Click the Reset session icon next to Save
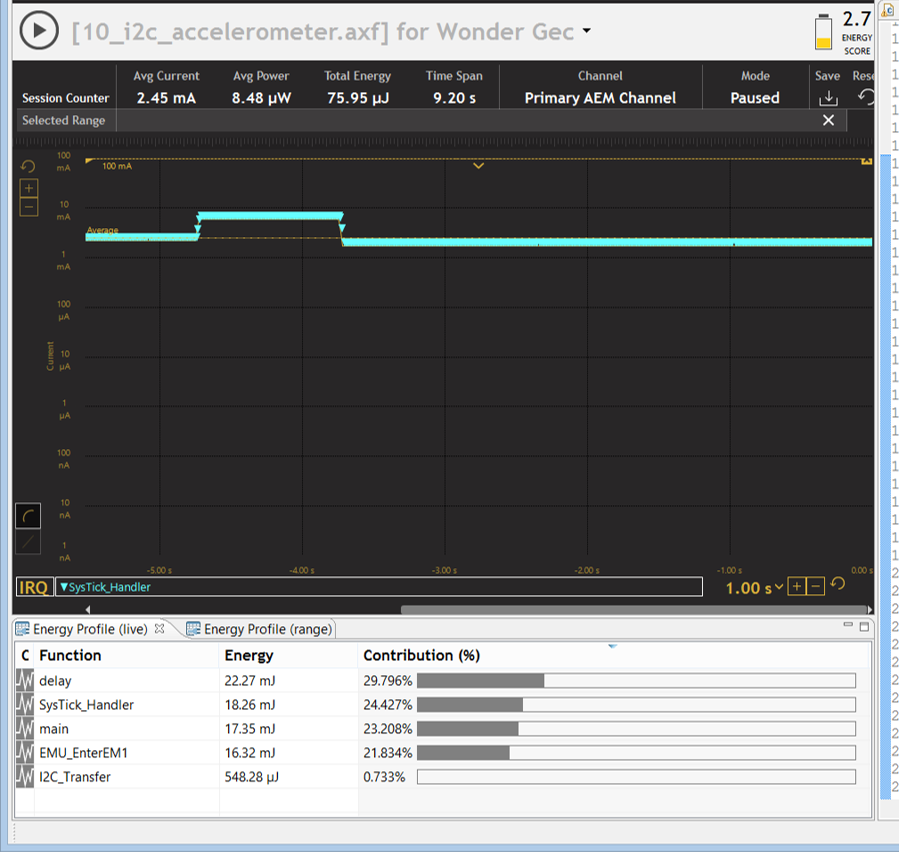 pos(868,98)
